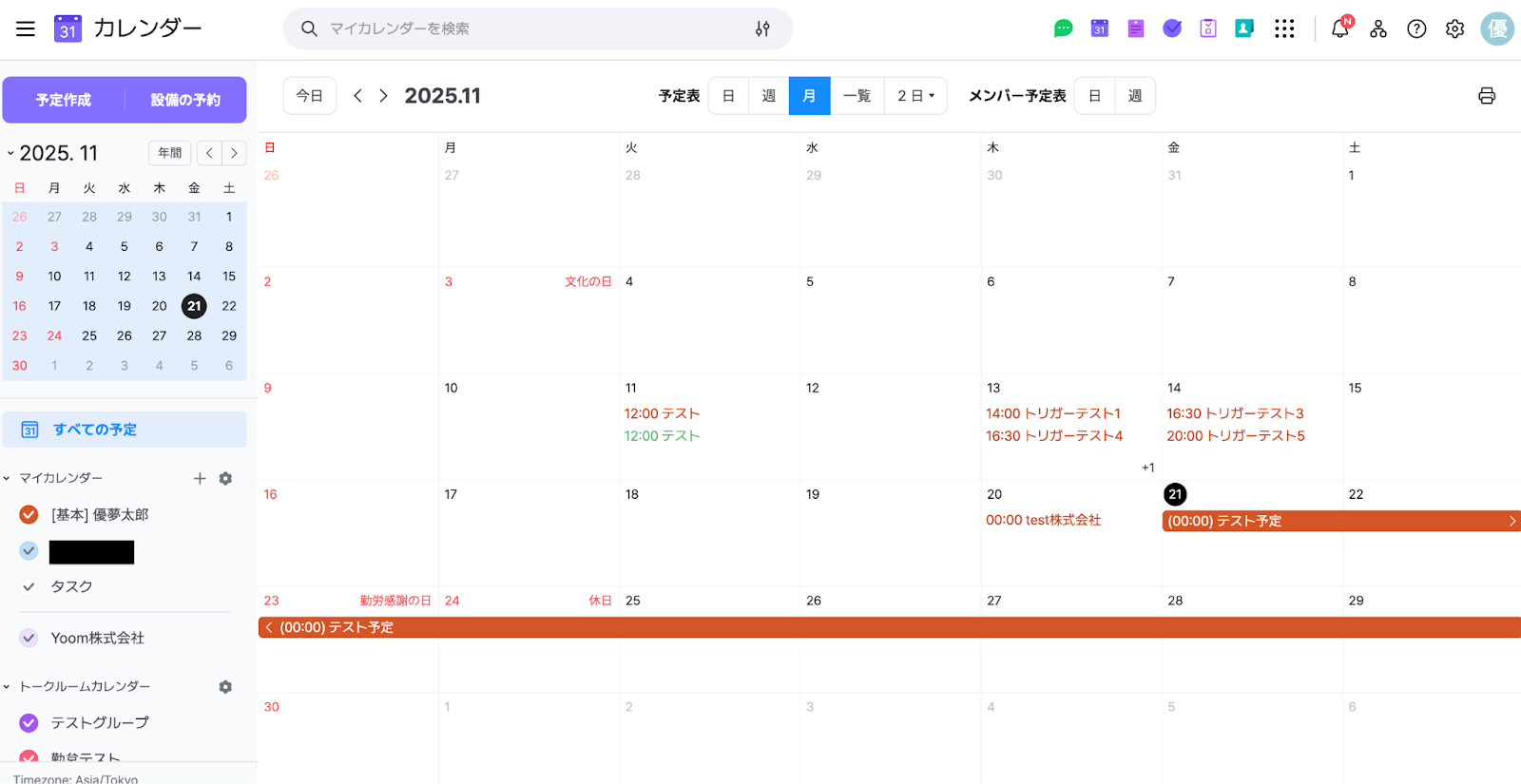
Task: Open the hamburger navigation menu
Action: [26, 29]
